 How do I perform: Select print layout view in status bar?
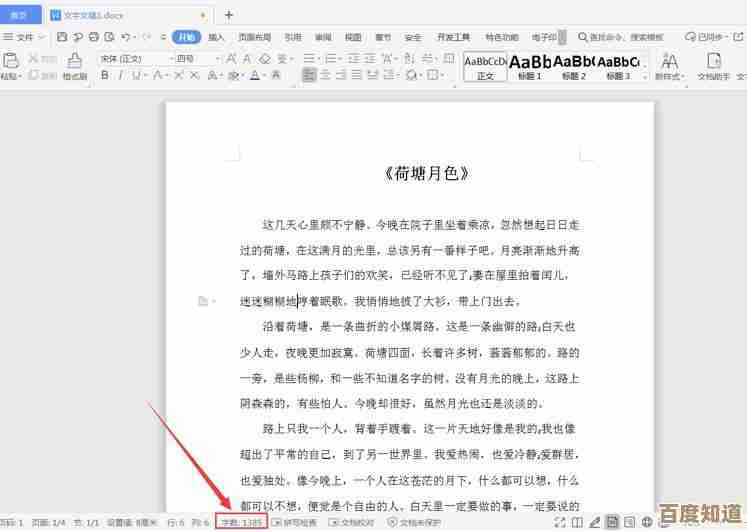point(612,522)
